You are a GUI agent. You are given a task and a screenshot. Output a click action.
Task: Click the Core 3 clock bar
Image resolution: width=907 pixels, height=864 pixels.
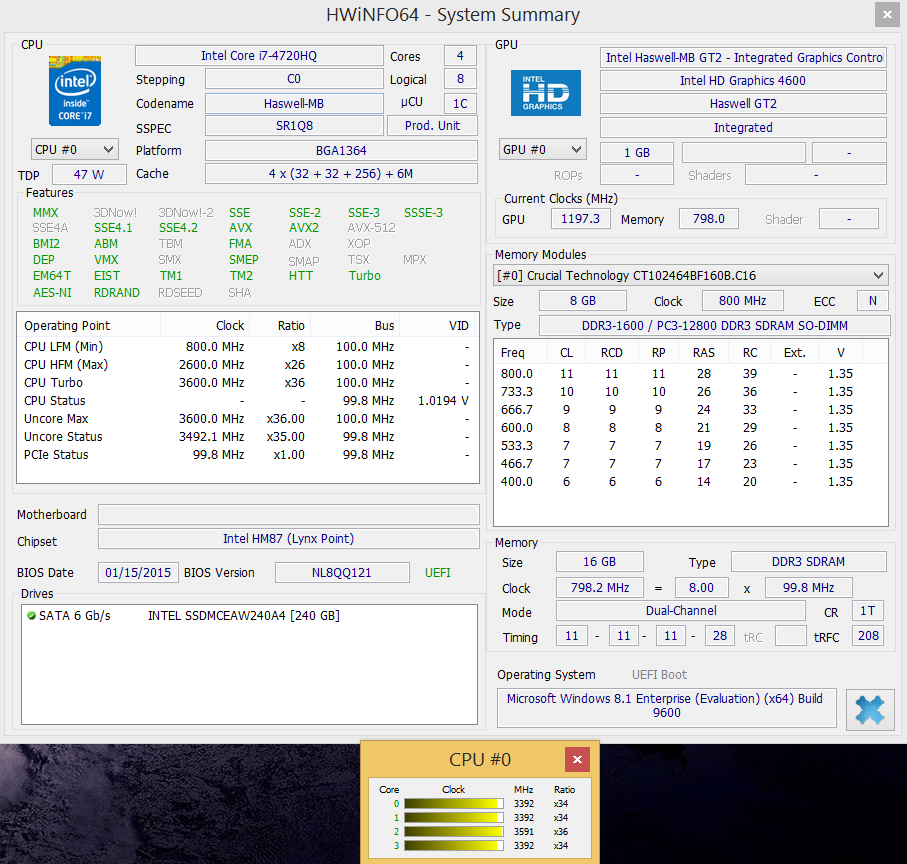point(454,845)
